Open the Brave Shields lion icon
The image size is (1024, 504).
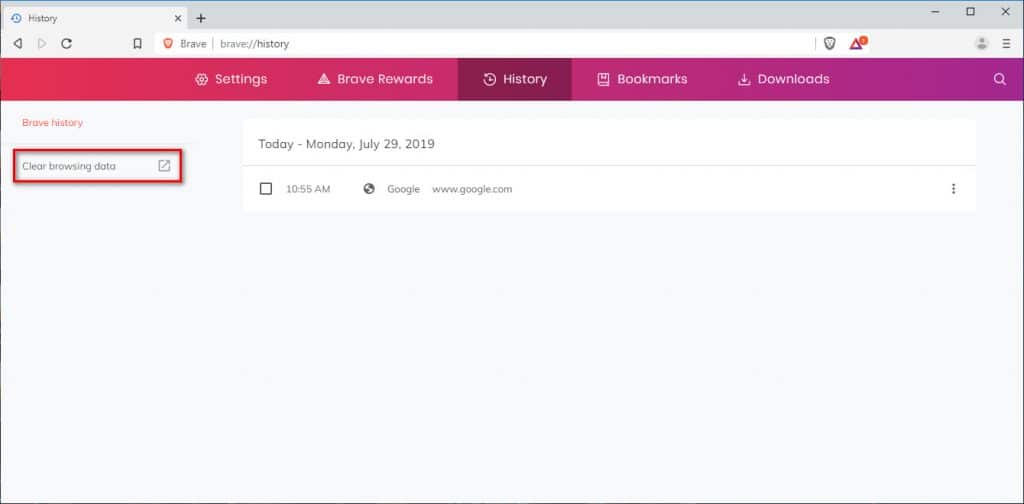click(x=829, y=44)
